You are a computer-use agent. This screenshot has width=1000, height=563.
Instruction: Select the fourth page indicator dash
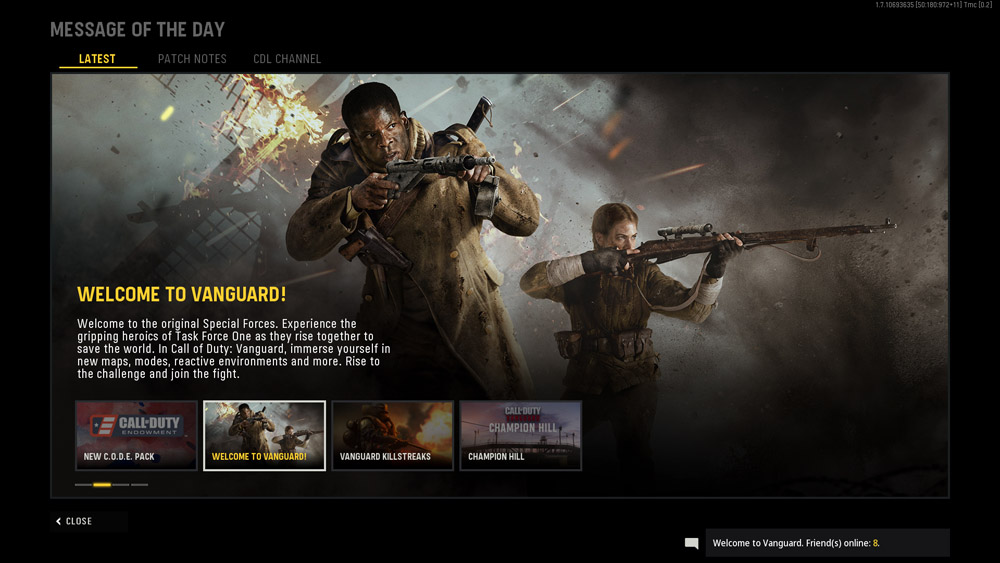(139, 484)
